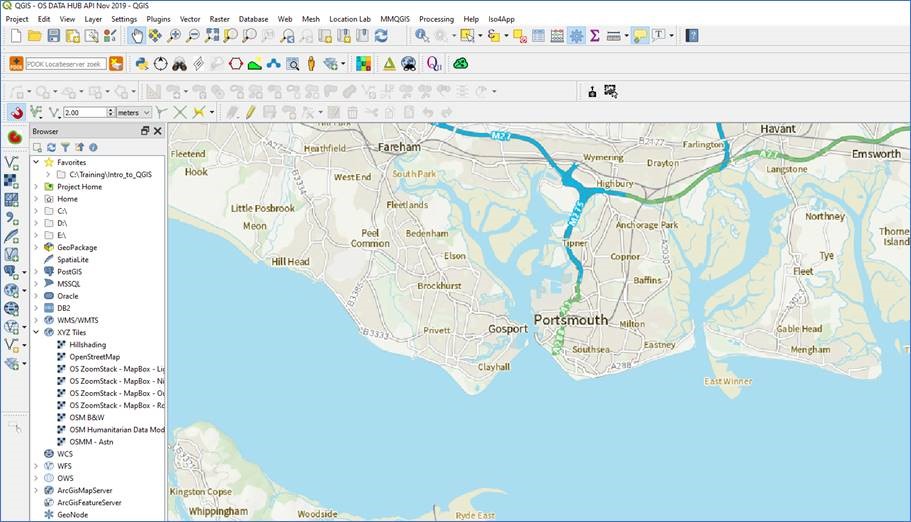Open project using yellow folder icon
Screen dimensions: 911x522
34,36
